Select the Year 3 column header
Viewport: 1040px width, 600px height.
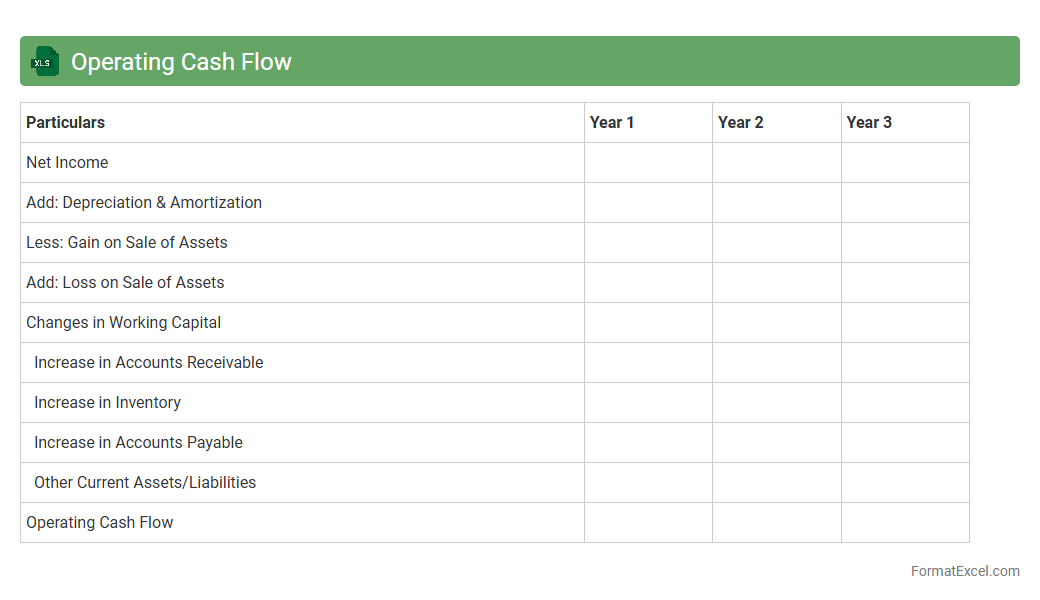869,122
